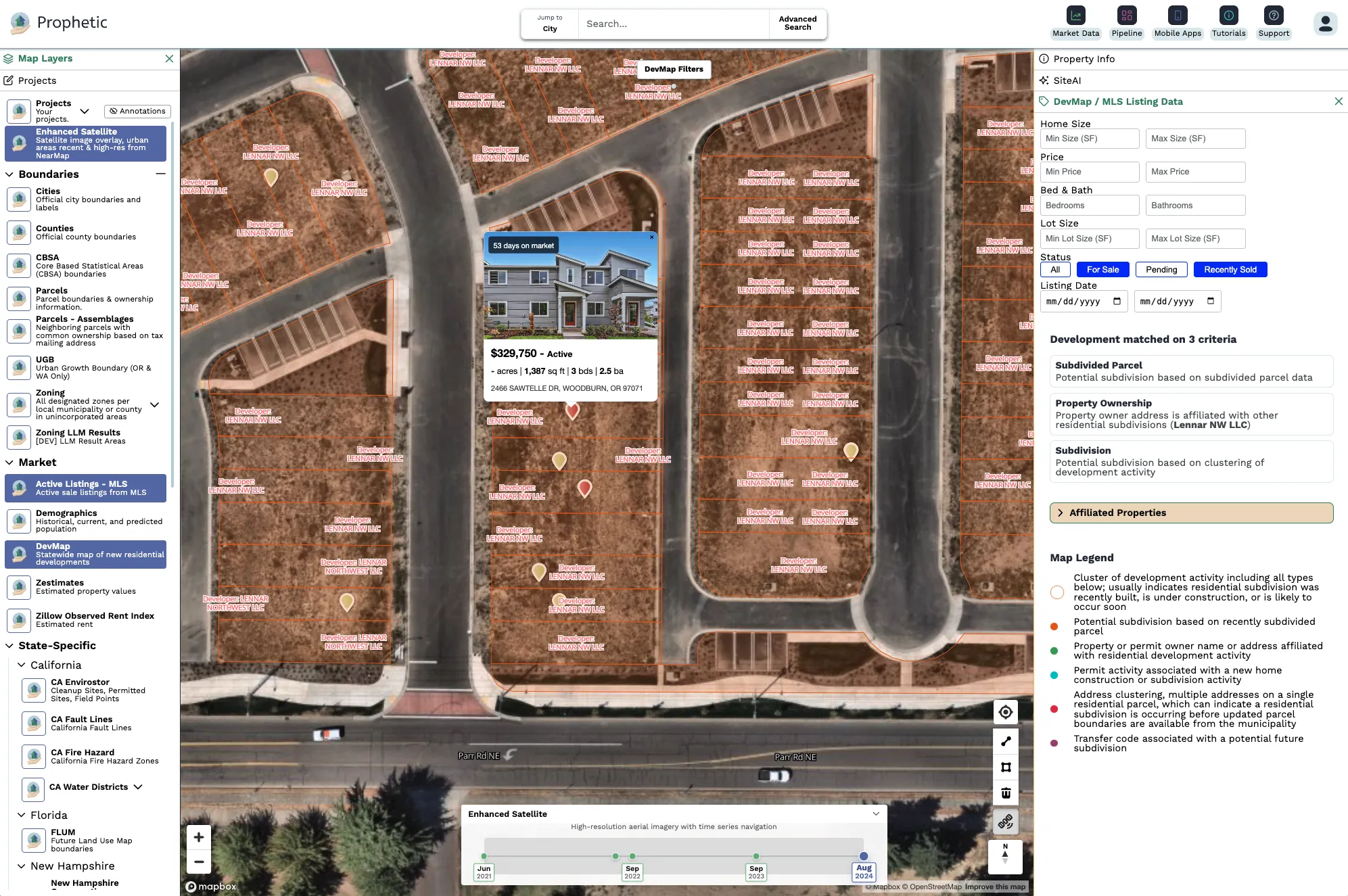
Task: Open the Property Info panel tab
Action: click(1084, 59)
